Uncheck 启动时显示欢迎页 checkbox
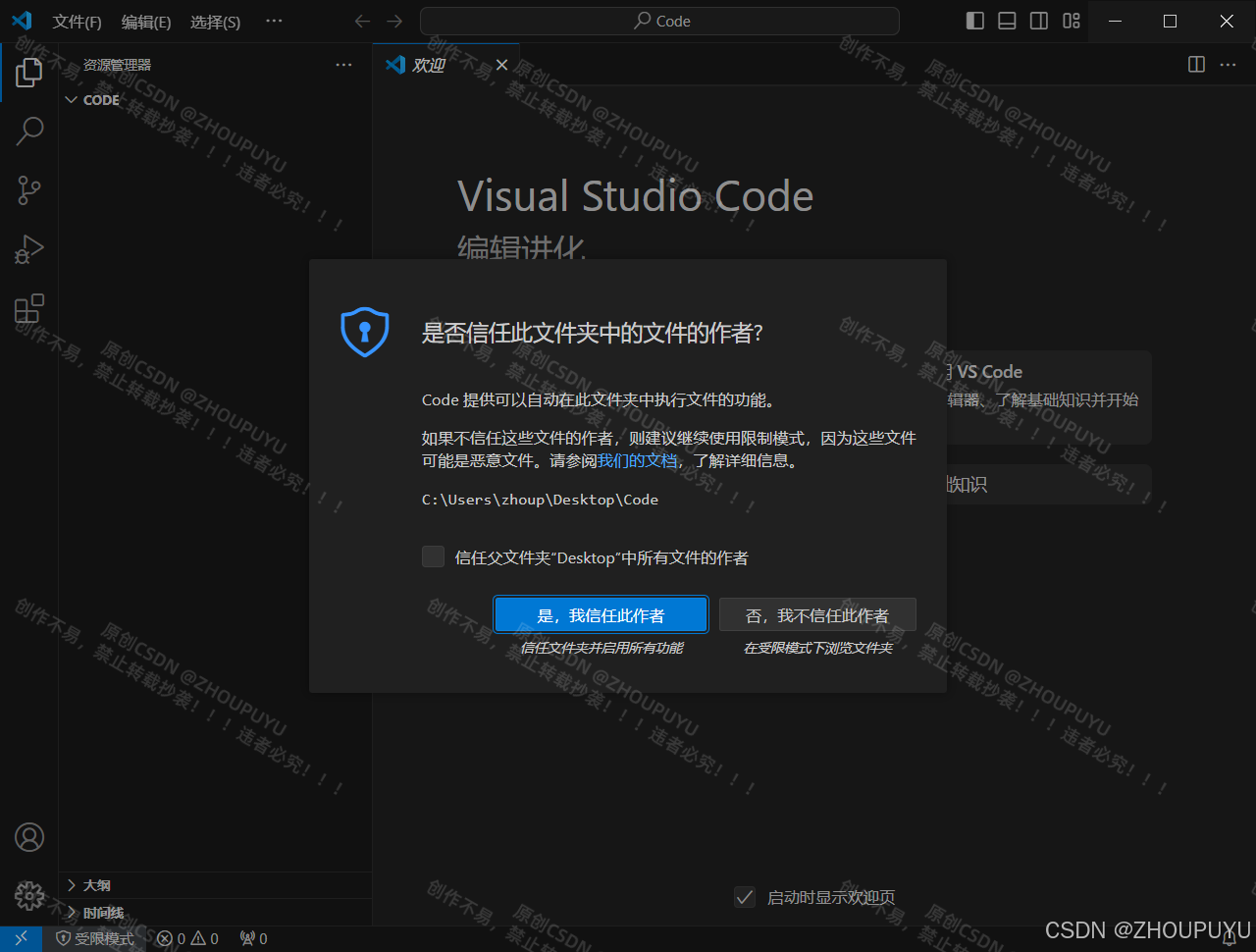The image size is (1256, 952). click(745, 897)
